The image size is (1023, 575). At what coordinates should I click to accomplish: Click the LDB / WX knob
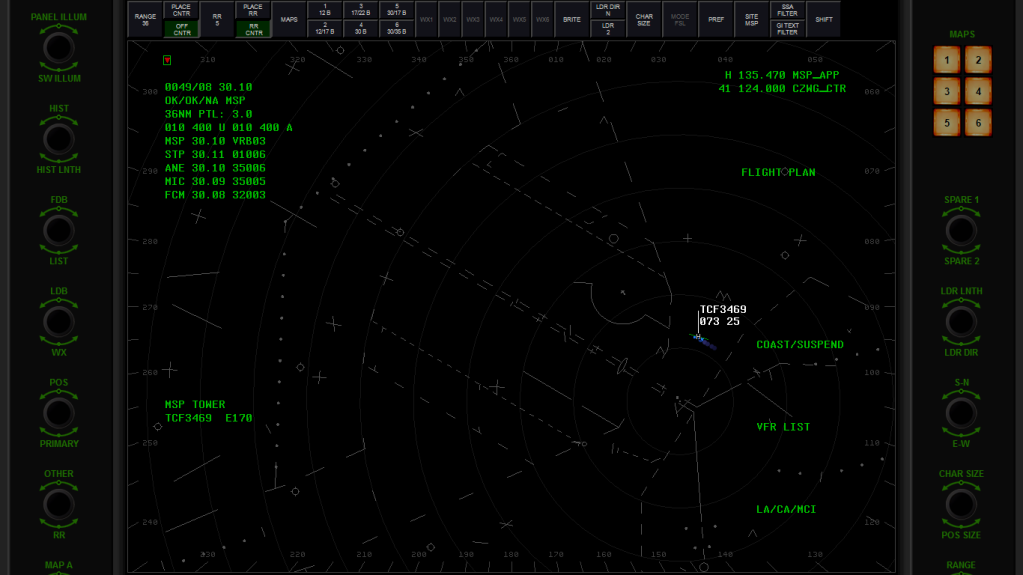pyautogui.click(x=59, y=322)
